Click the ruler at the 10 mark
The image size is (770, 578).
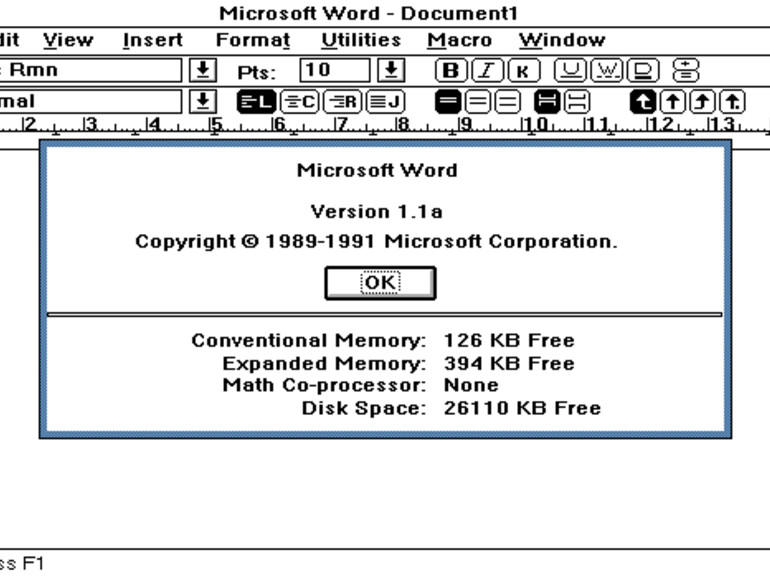[534, 125]
